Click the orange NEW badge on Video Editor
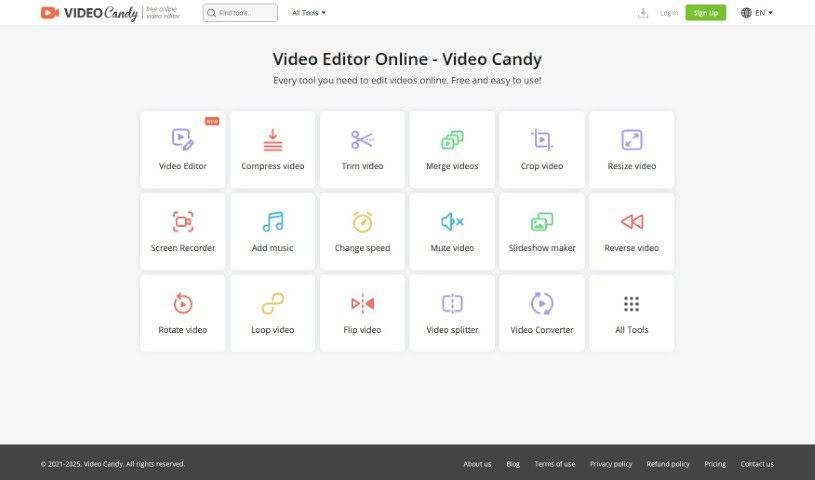815x480 pixels. [x=212, y=121]
